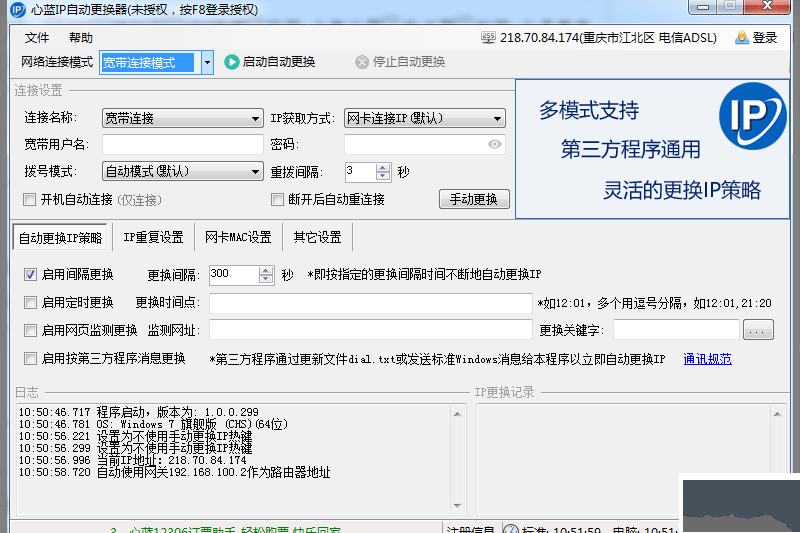Click log line '程序启动，版本为: 1.0.0.299'
Viewport: 800px width, 533px height.
pos(138,412)
